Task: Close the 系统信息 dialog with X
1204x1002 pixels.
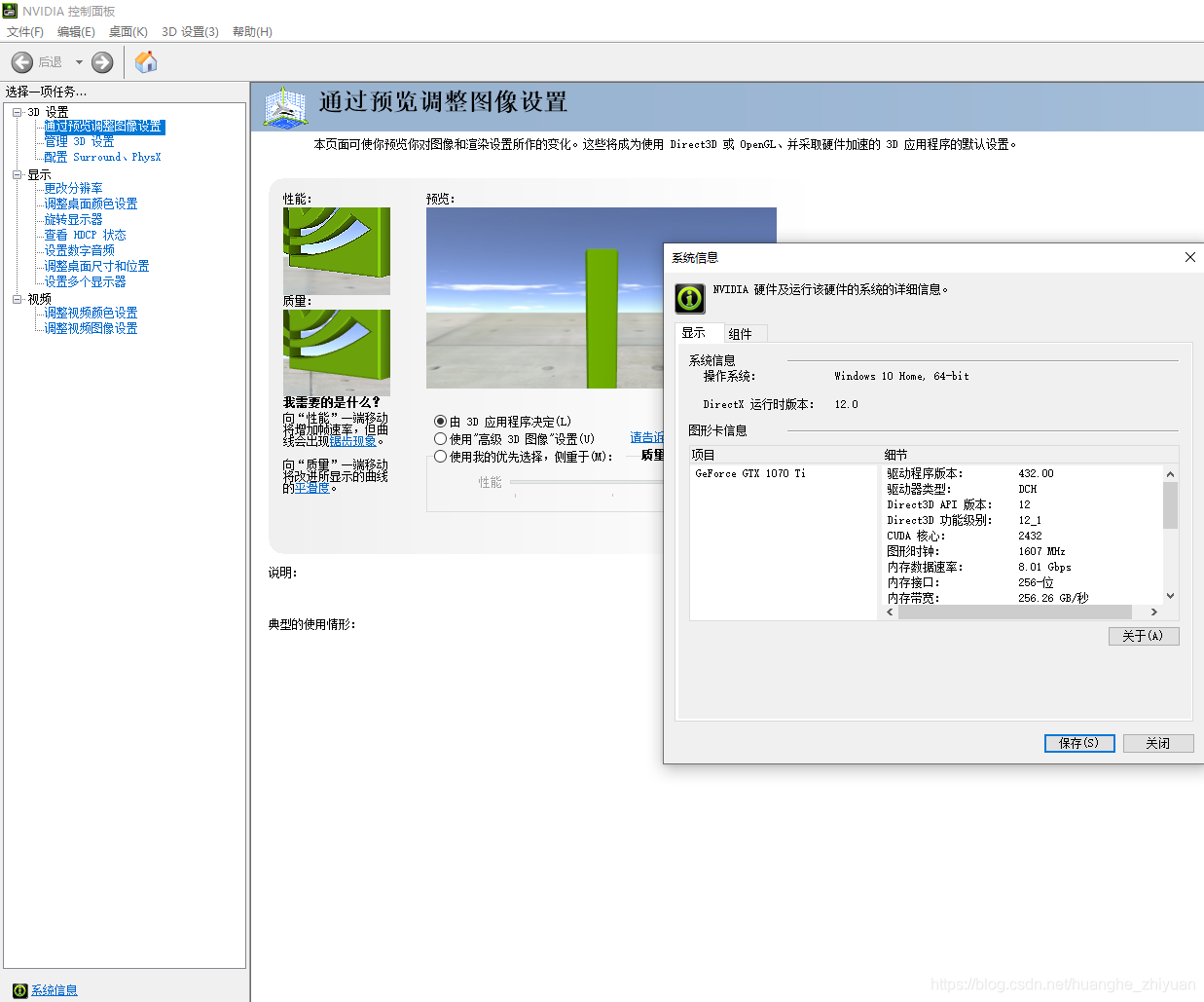Action: pos(1189,257)
